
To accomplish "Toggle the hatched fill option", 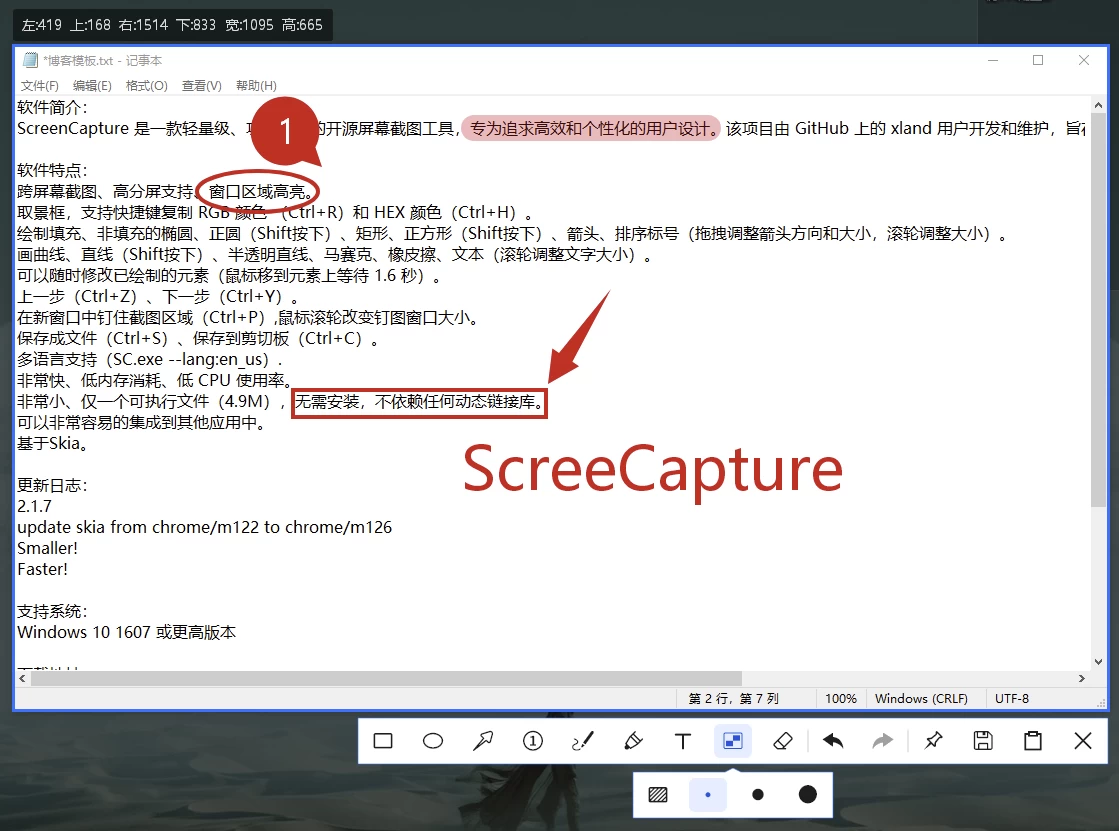I will click(658, 795).
